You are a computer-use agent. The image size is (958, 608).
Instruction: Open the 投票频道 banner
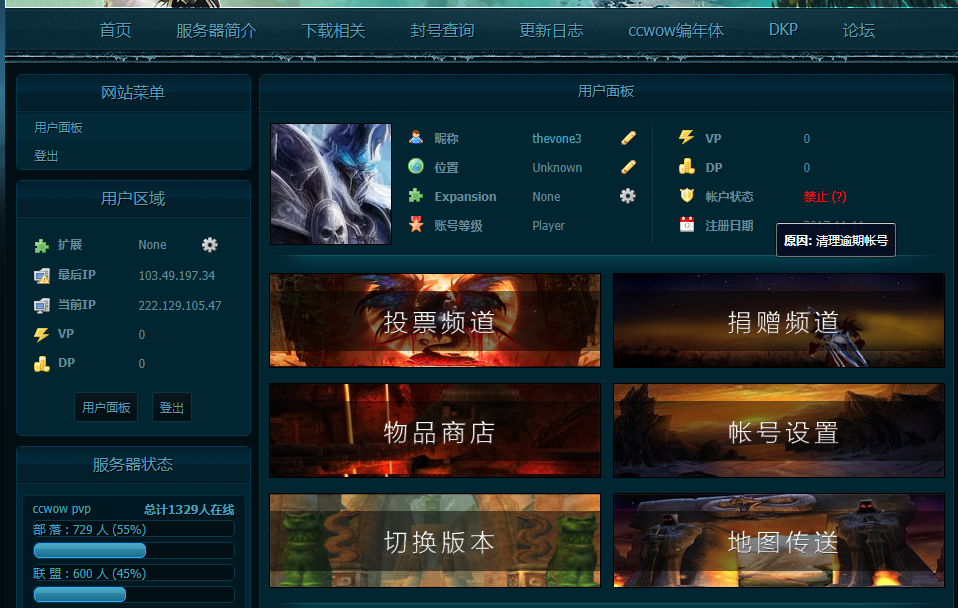(434, 320)
